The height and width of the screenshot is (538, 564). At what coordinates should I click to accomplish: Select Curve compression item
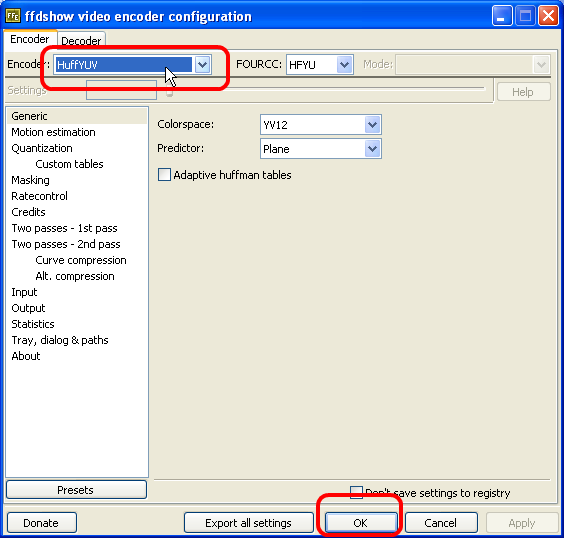click(x=81, y=260)
